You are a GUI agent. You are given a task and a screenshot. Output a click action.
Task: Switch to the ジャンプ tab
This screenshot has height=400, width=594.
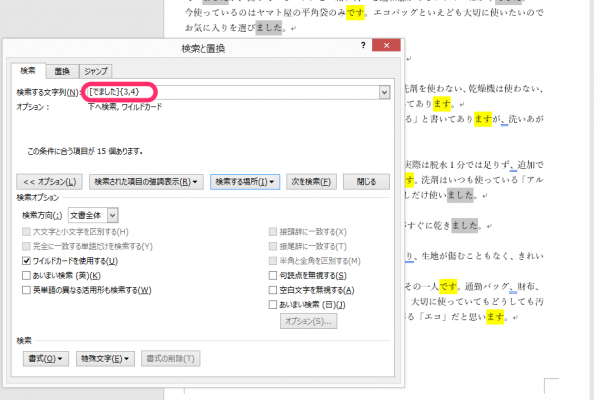pyautogui.click(x=95, y=71)
